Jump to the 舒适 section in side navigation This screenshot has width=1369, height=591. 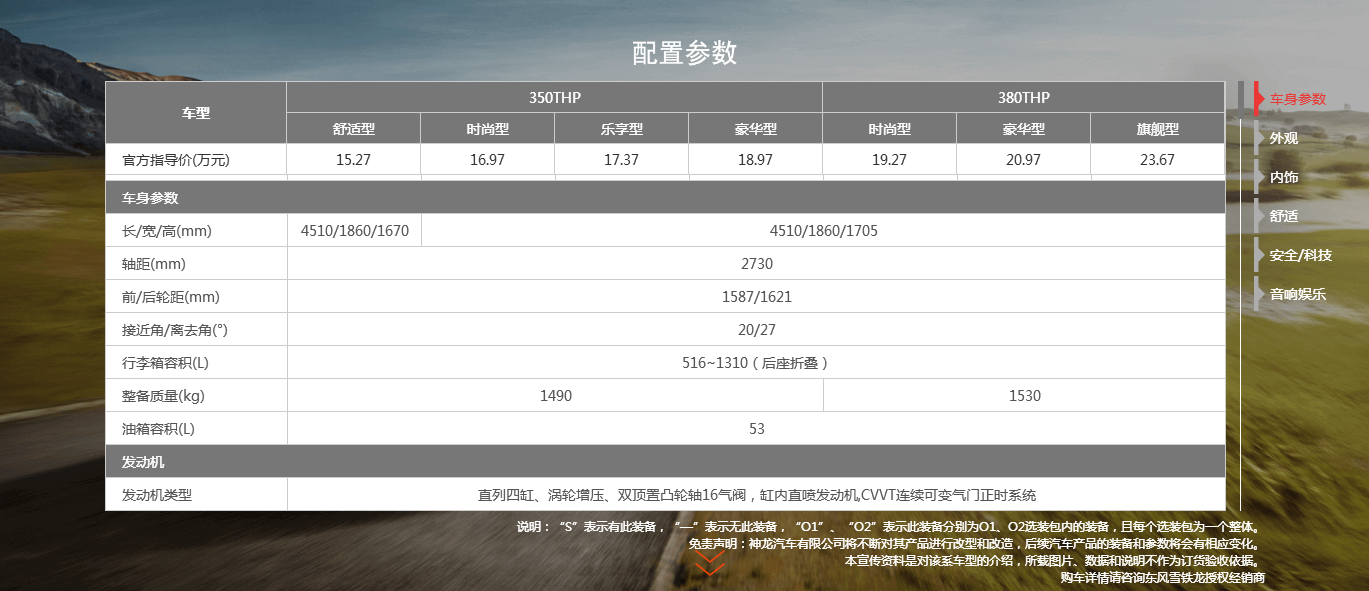pos(1284,216)
